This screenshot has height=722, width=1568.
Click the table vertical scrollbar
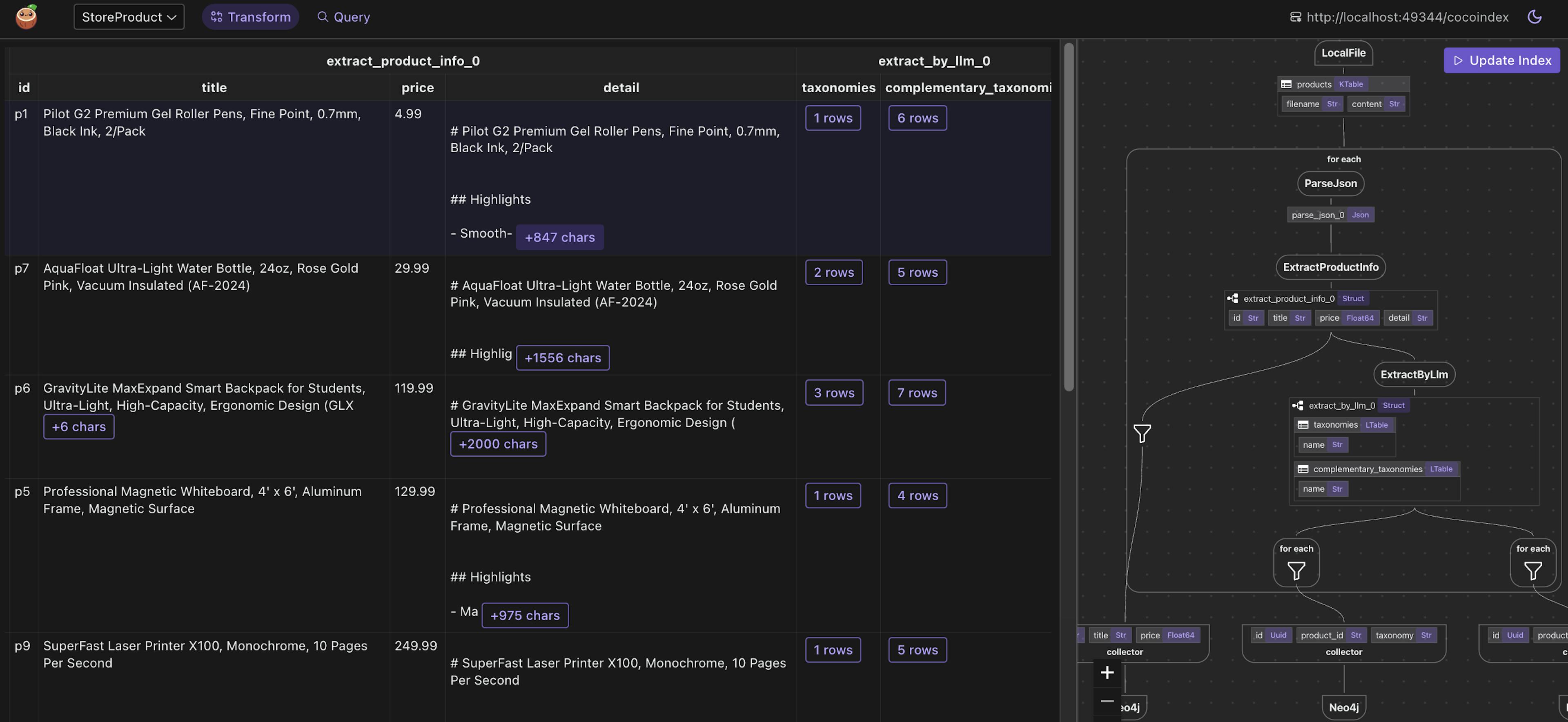click(x=1068, y=216)
